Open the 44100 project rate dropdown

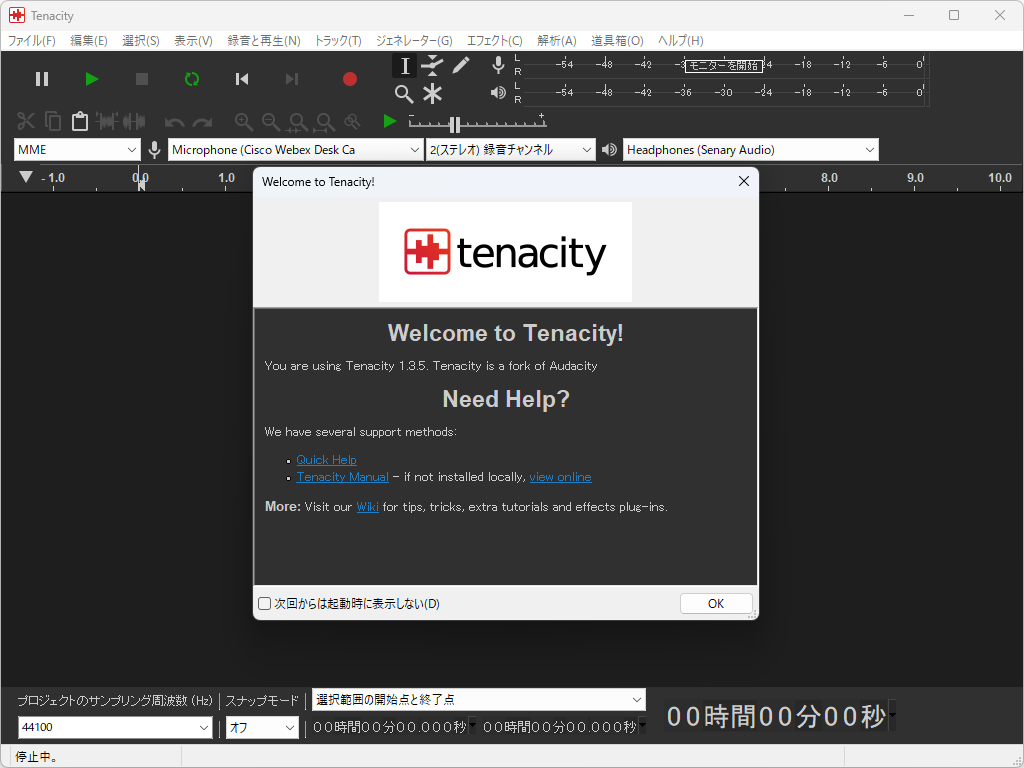115,727
